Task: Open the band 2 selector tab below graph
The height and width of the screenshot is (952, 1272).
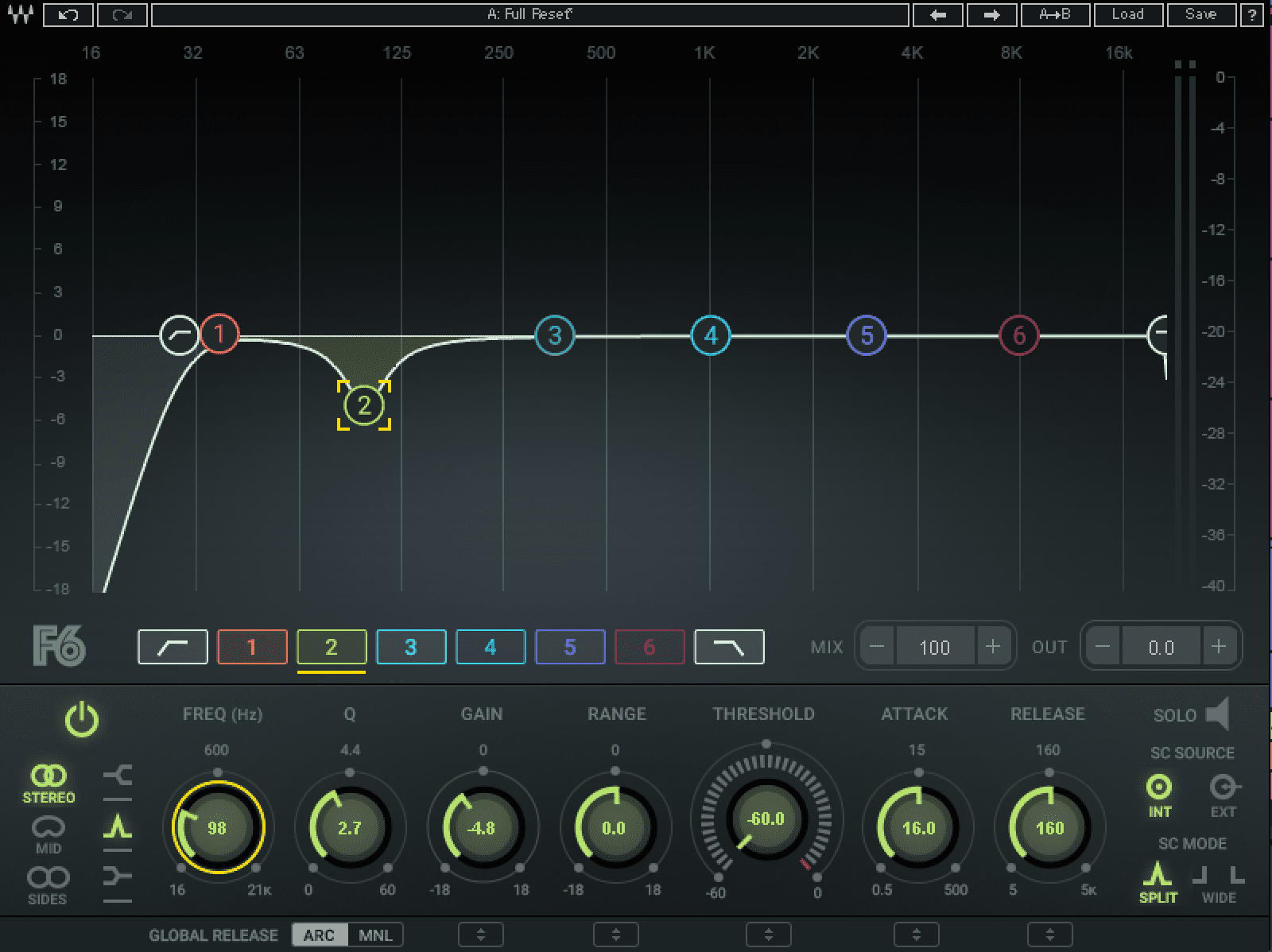Action: pyautogui.click(x=332, y=647)
